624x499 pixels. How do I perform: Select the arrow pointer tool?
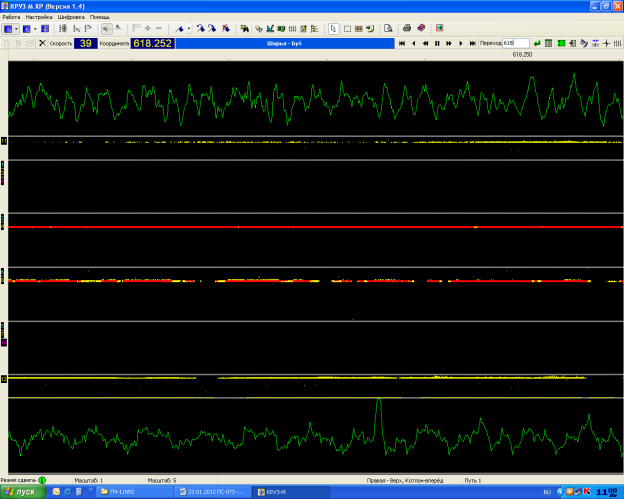click(x=334, y=28)
